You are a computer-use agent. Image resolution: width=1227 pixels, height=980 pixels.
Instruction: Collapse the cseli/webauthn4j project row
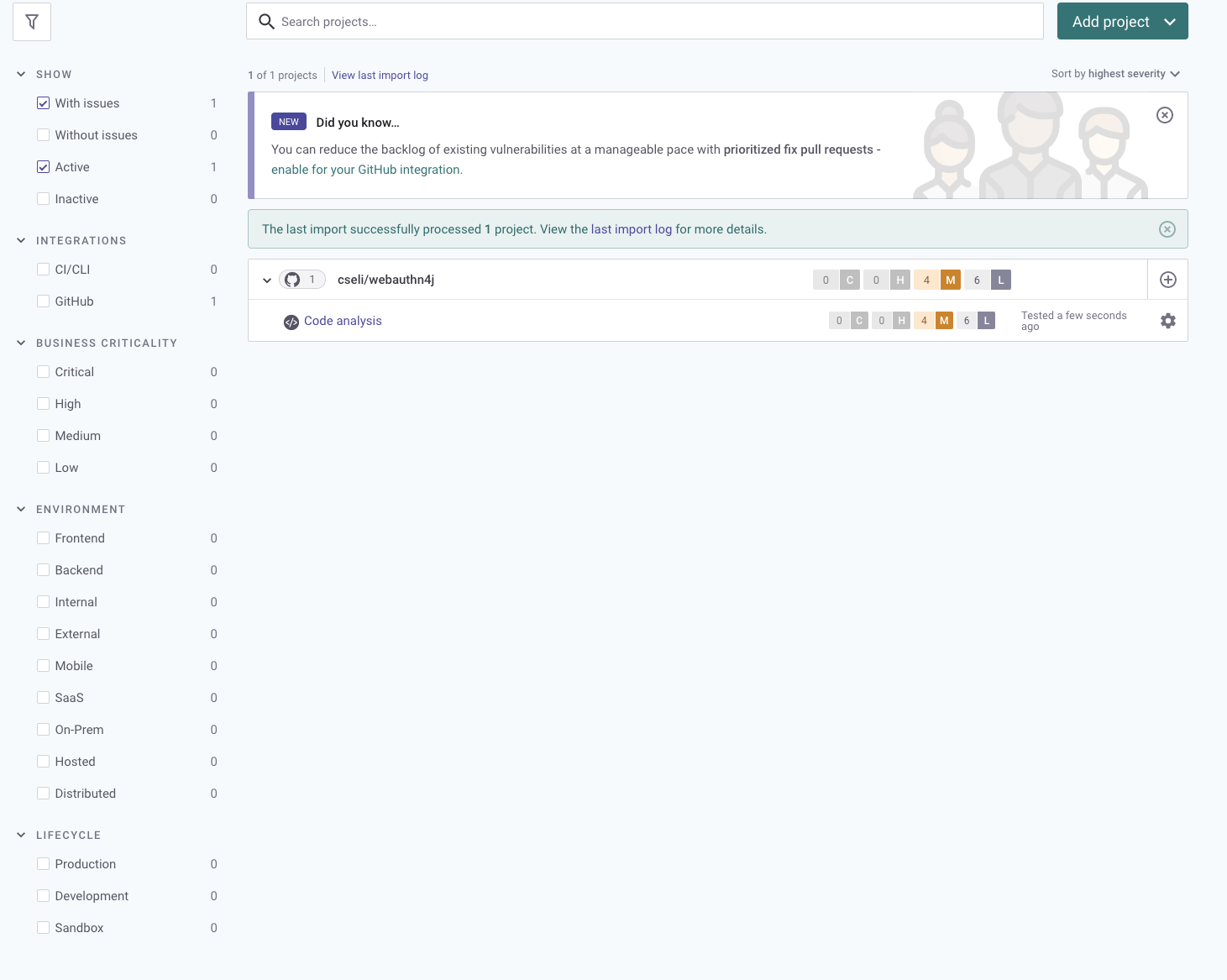pos(267,280)
